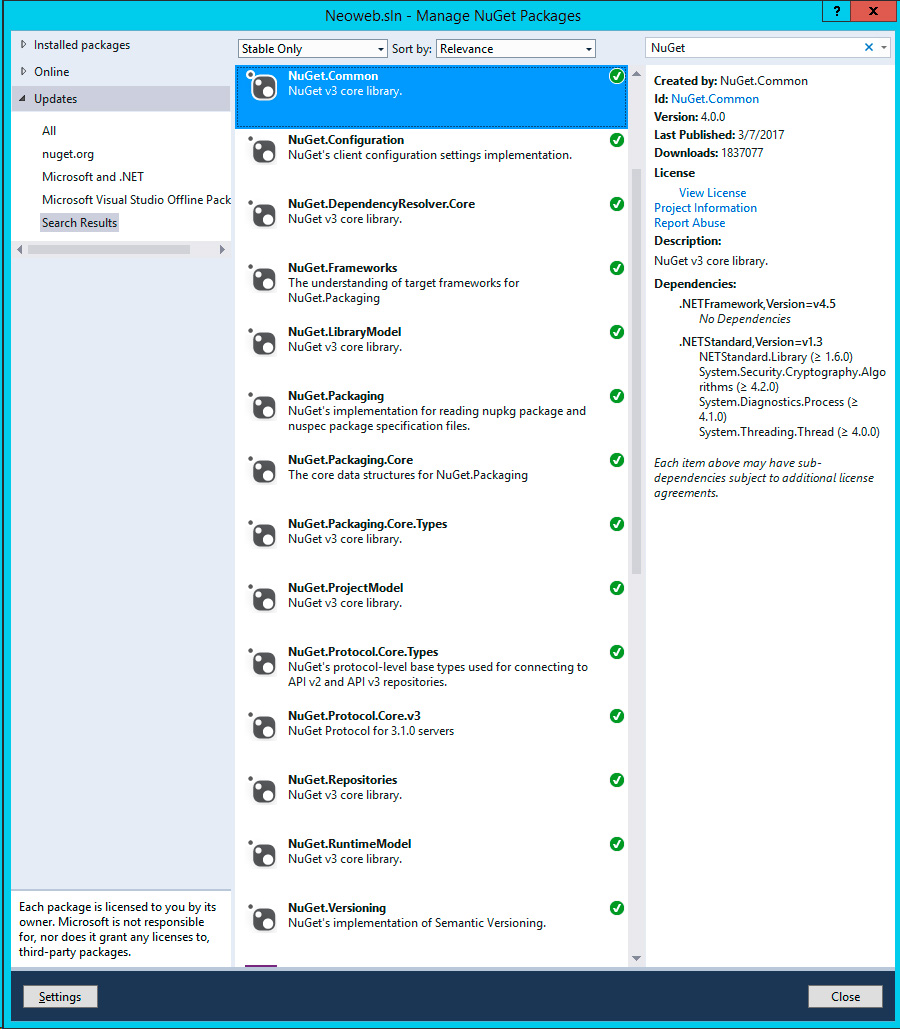Click the NuGet.Configuration package icon
The height and width of the screenshot is (1029, 900).
click(263, 151)
